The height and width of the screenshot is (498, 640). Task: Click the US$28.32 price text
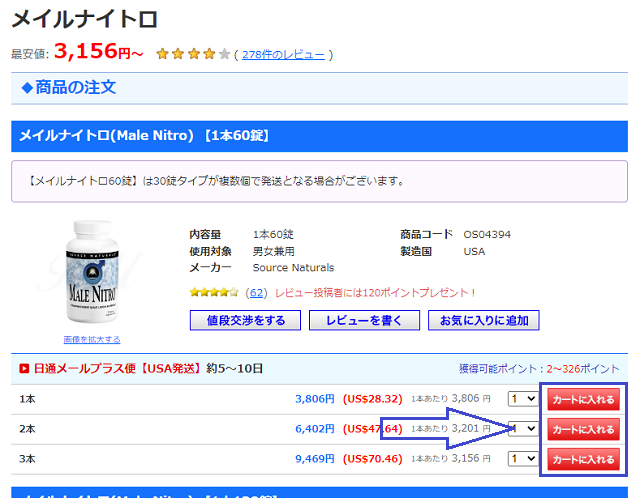[373, 399]
